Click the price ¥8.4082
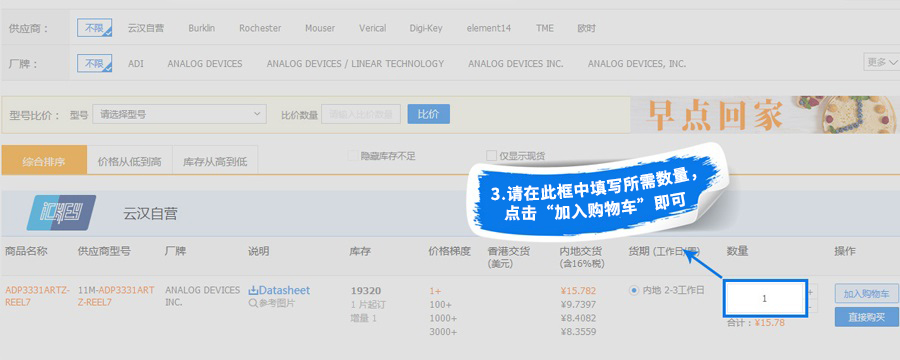900x360 pixels. (578, 318)
